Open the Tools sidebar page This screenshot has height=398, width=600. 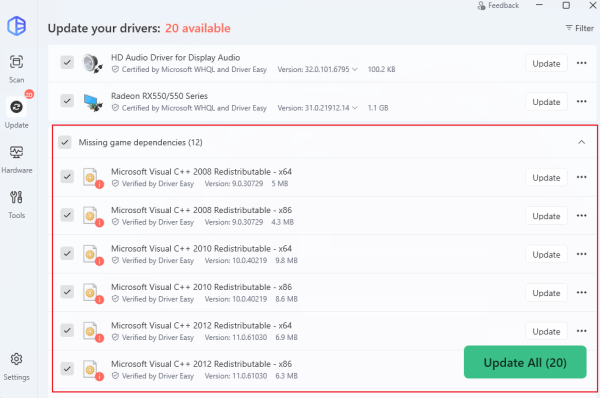16,204
